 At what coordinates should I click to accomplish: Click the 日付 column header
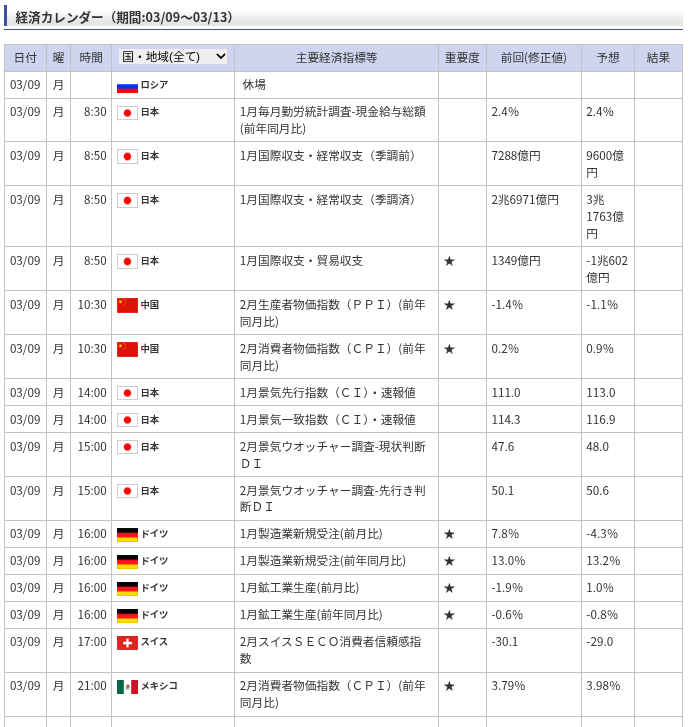pos(25,58)
